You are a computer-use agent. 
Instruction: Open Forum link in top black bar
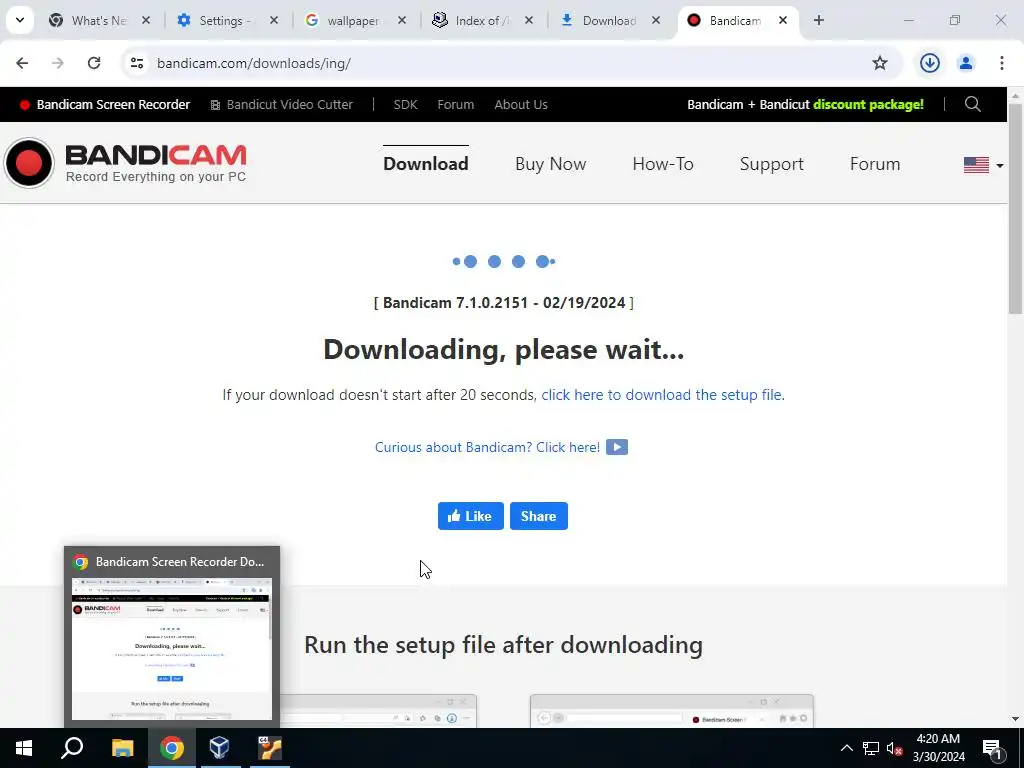click(455, 104)
